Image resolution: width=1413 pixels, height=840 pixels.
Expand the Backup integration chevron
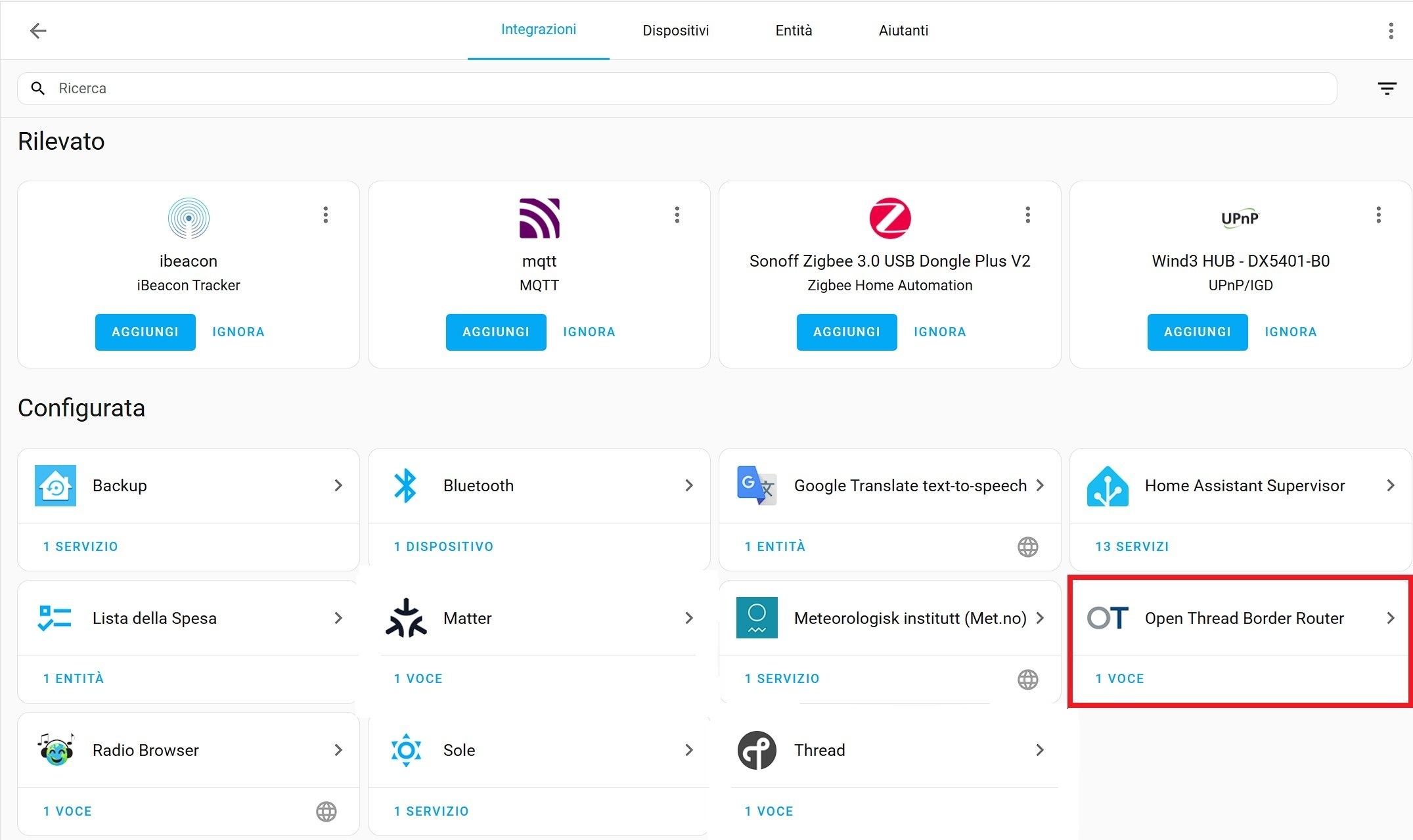click(x=338, y=485)
